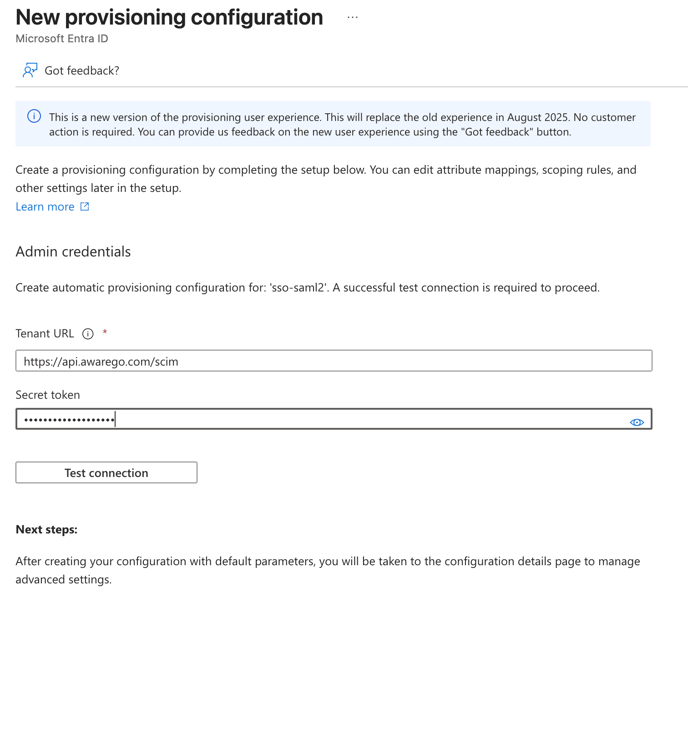The width and height of the screenshot is (688, 733).
Task: Click the info icon in the banner
Action: [34, 117]
